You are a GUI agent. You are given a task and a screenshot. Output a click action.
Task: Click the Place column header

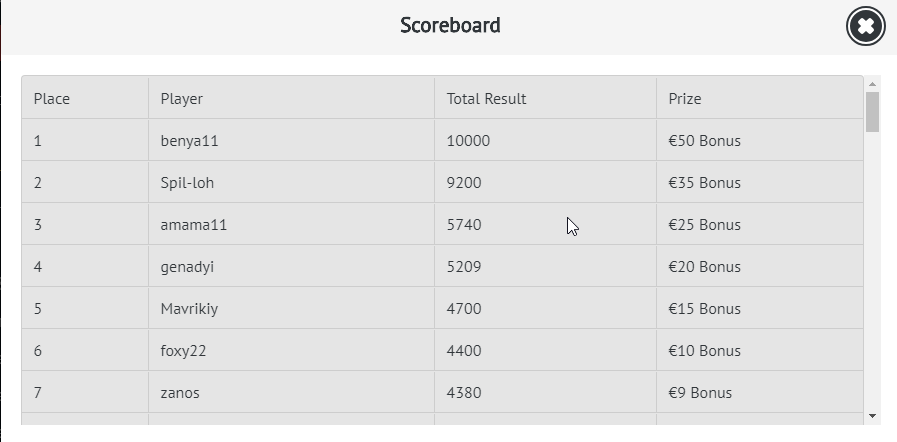pos(52,99)
